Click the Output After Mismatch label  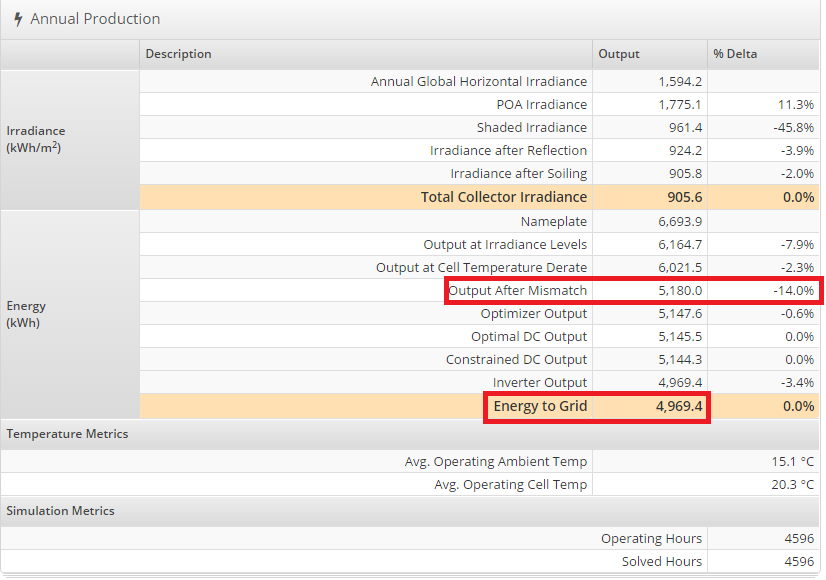pyautogui.click(x=518, y=290)
